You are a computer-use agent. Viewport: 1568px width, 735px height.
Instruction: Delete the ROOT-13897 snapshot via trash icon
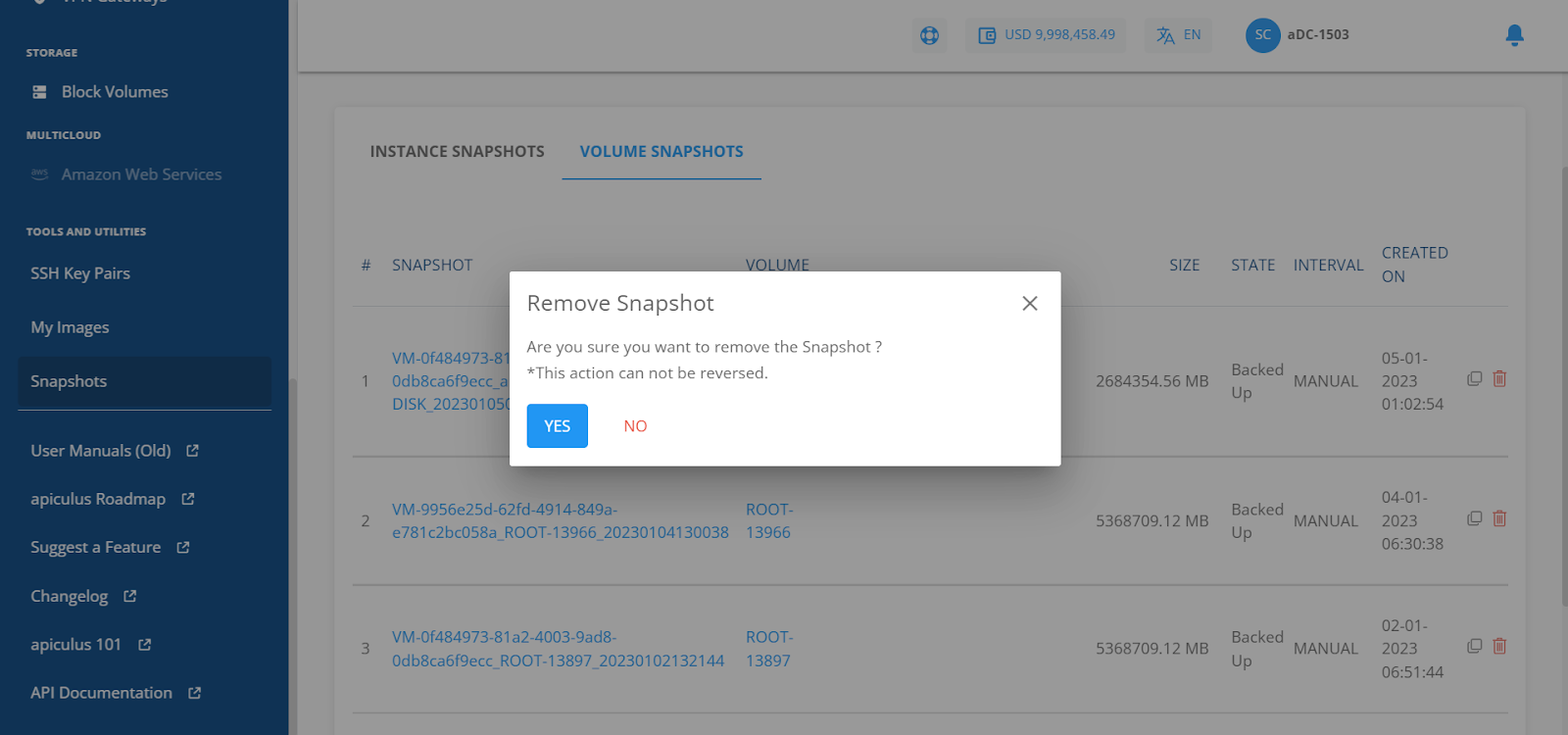coord(1499,646)
